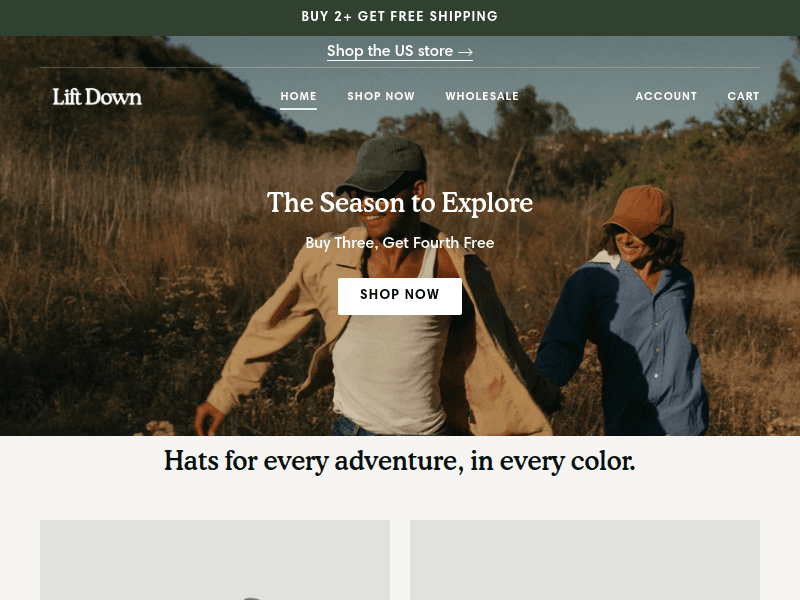Click the man's gray cap in hero
Image resolution: width=800 pixels, height=600 pixels.
coord(384,163)
